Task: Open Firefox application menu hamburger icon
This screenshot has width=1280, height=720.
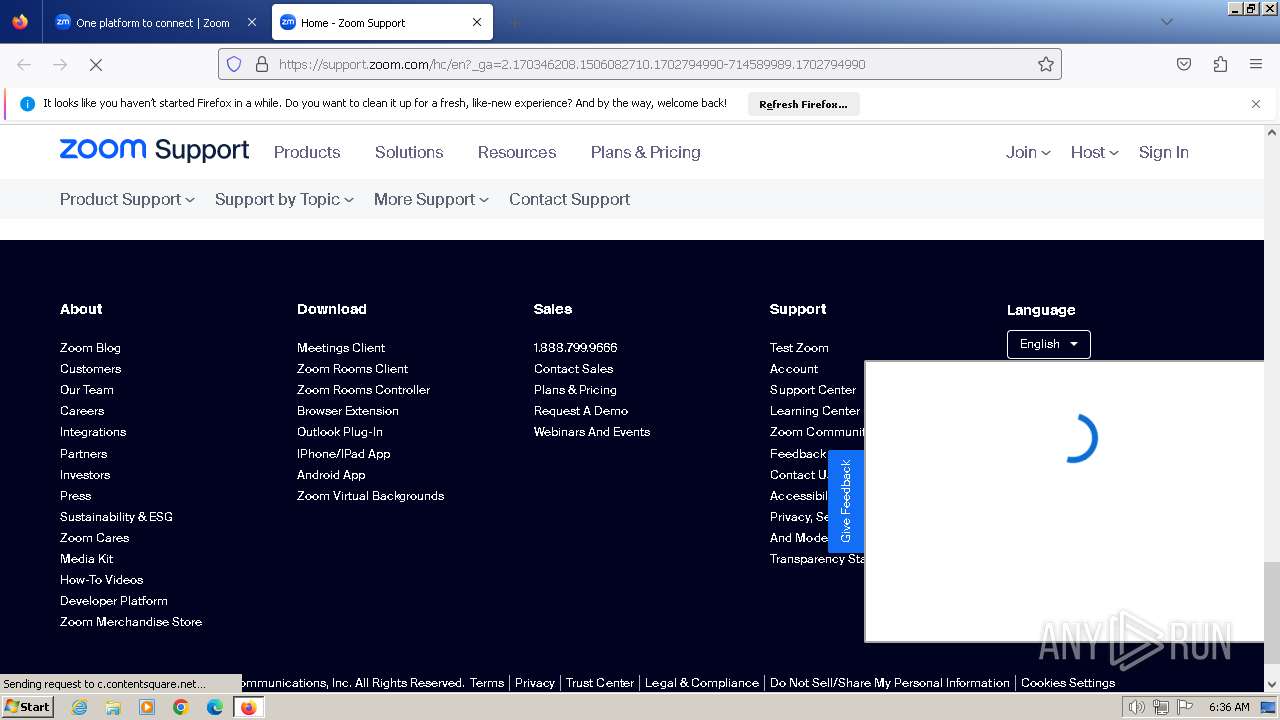Action: click(1256, 64)
